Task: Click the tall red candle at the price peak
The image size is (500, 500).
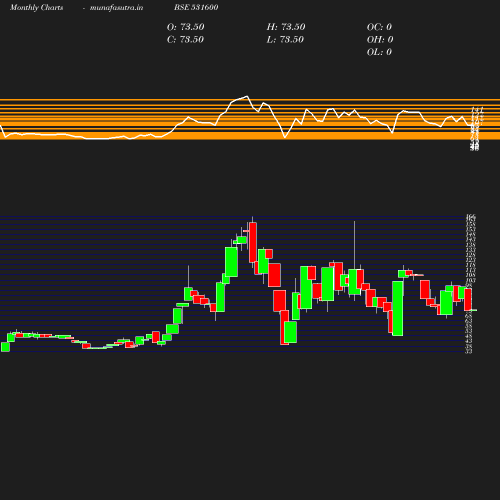Action: tap(253, 242)
